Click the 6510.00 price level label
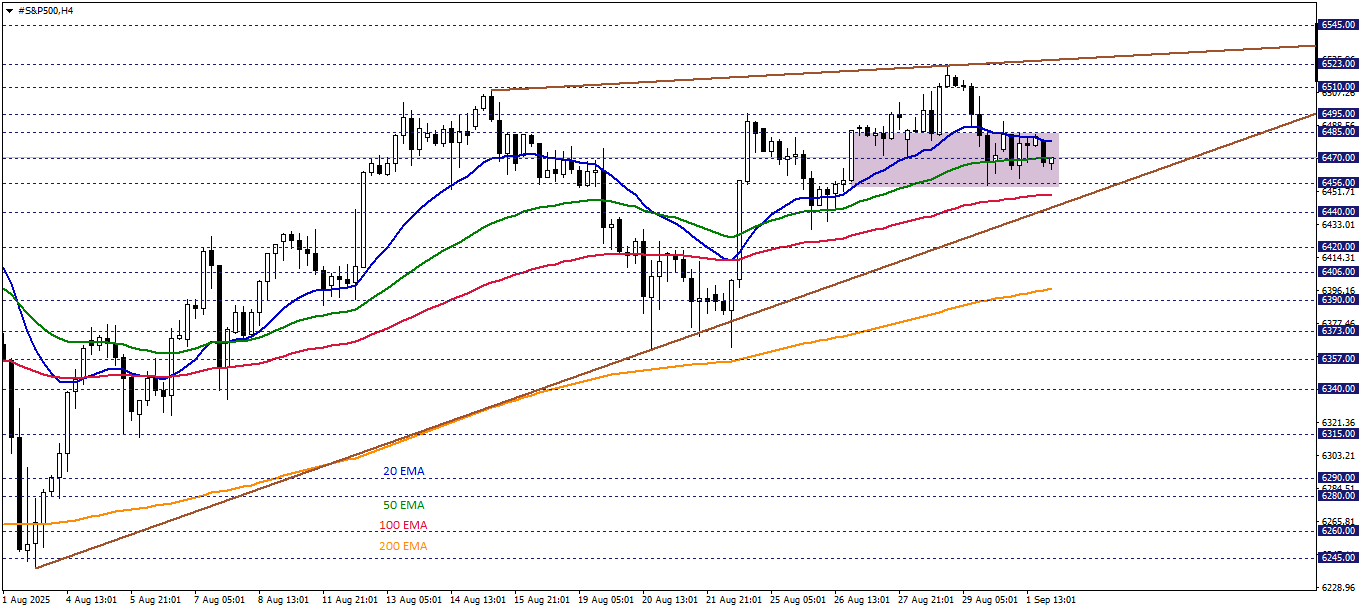The height and width of the screenshot is (611, 1362). coord(1337,87)
